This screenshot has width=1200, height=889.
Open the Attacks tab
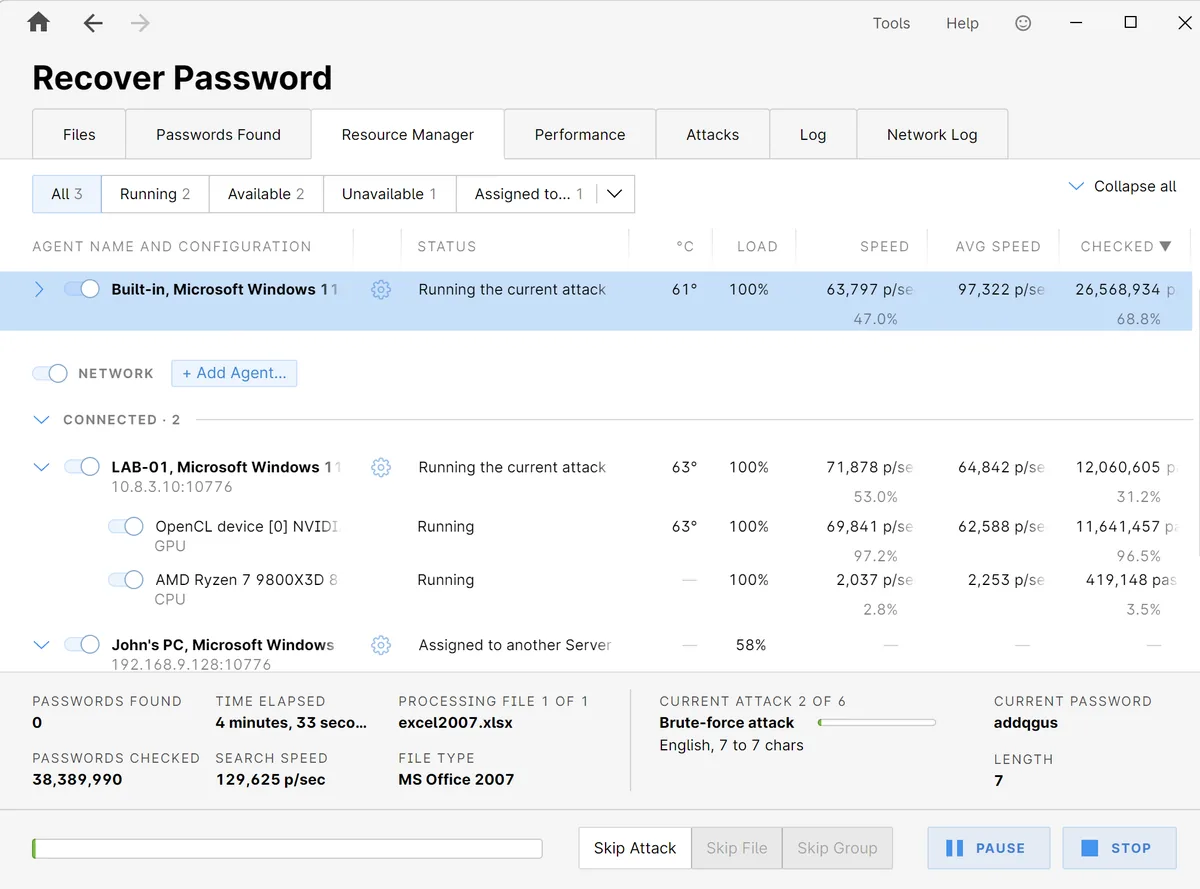[713, 134]
